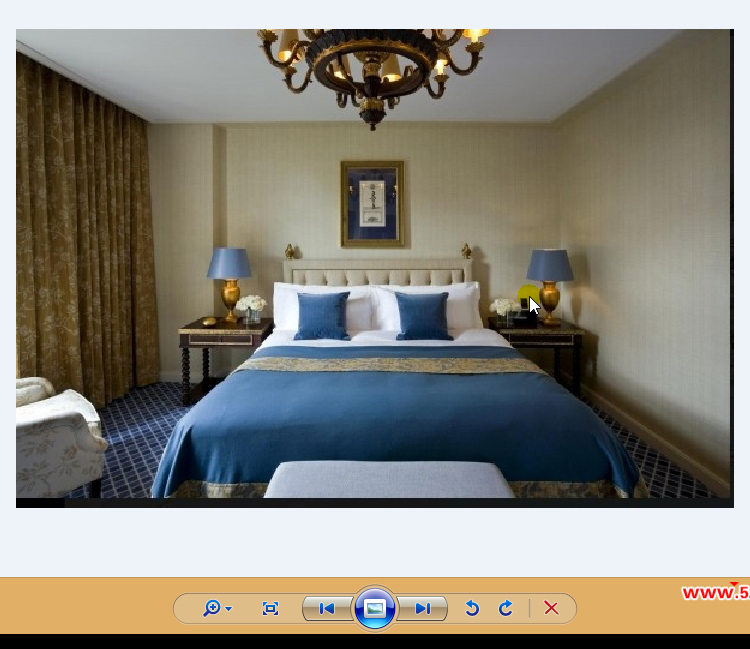
Task: Open the zoom magnifier tool
Action: click(x=211, y=608)
